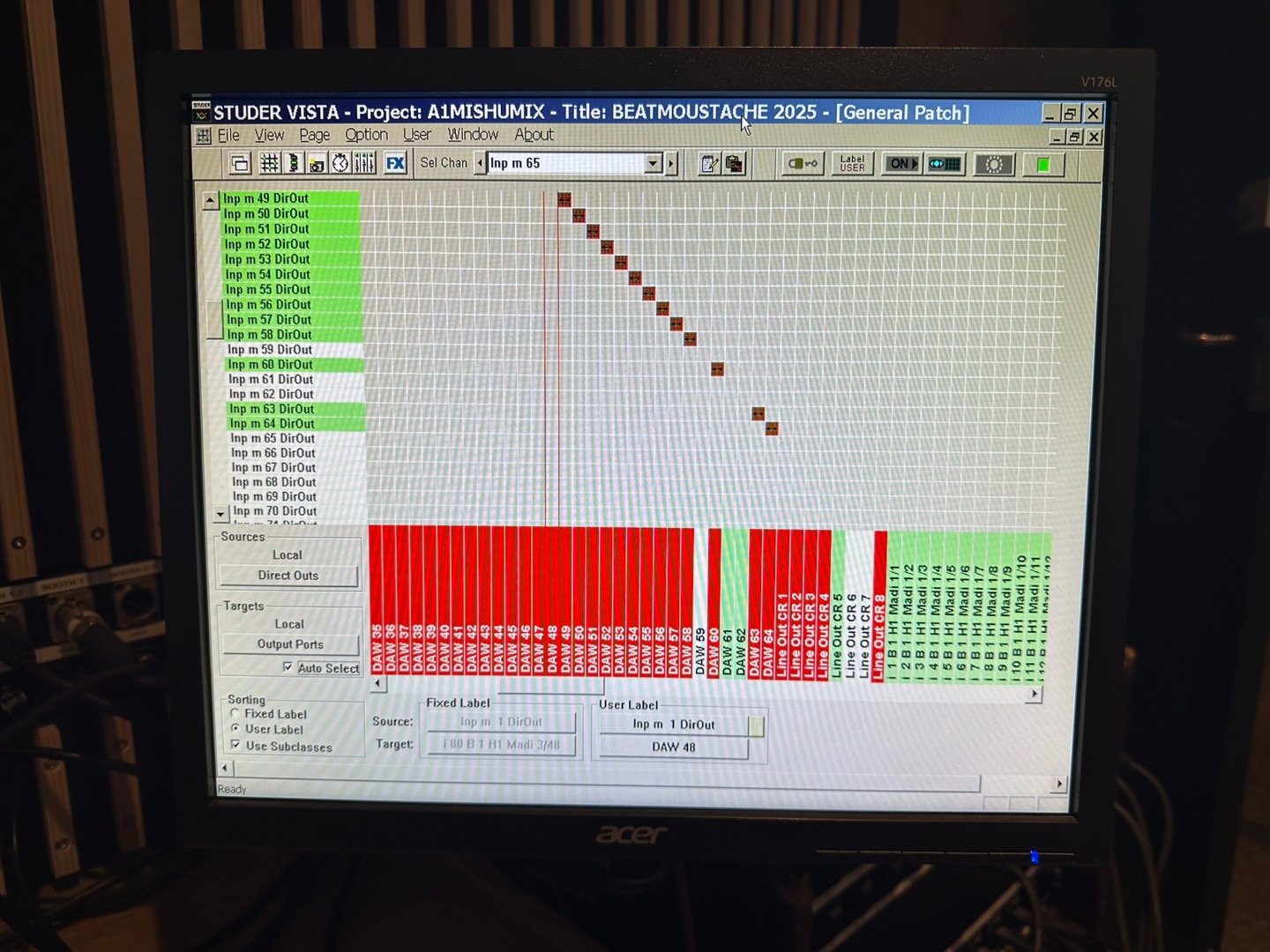Click the gear settings toolbar icon
Image resolution: width=1270 pixels, height=952 pixels.
pos(994,165)
